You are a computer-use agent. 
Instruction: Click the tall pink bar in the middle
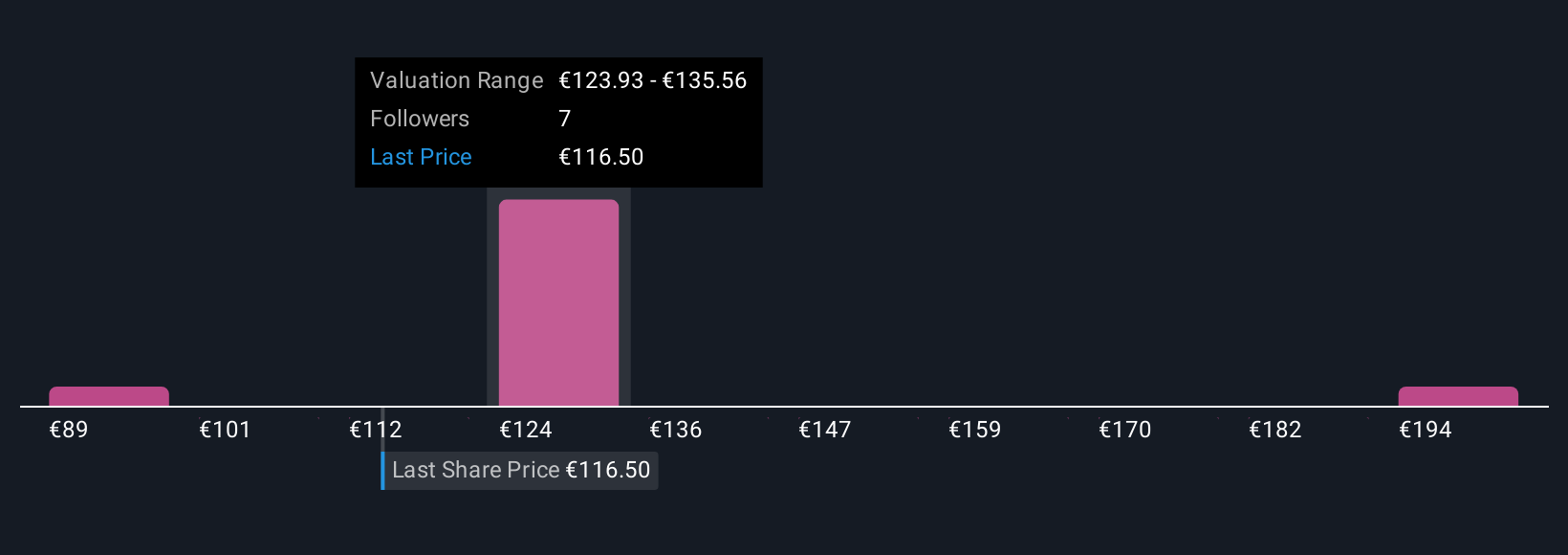click(x=558, y=302)
